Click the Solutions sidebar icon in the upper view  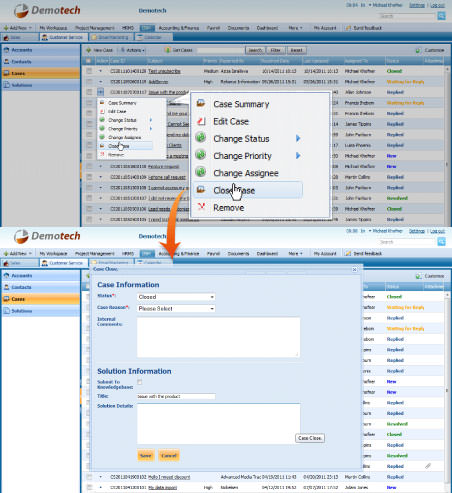coord(6,85)
